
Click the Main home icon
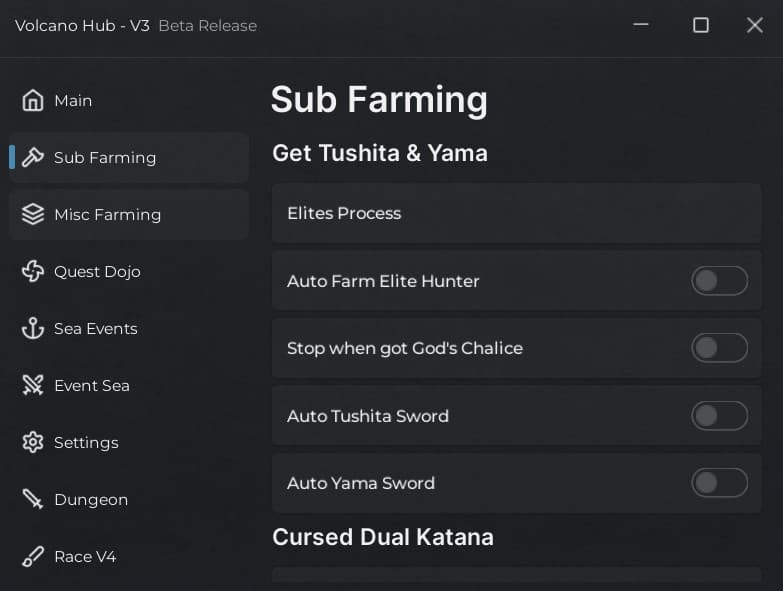[33, 101]
